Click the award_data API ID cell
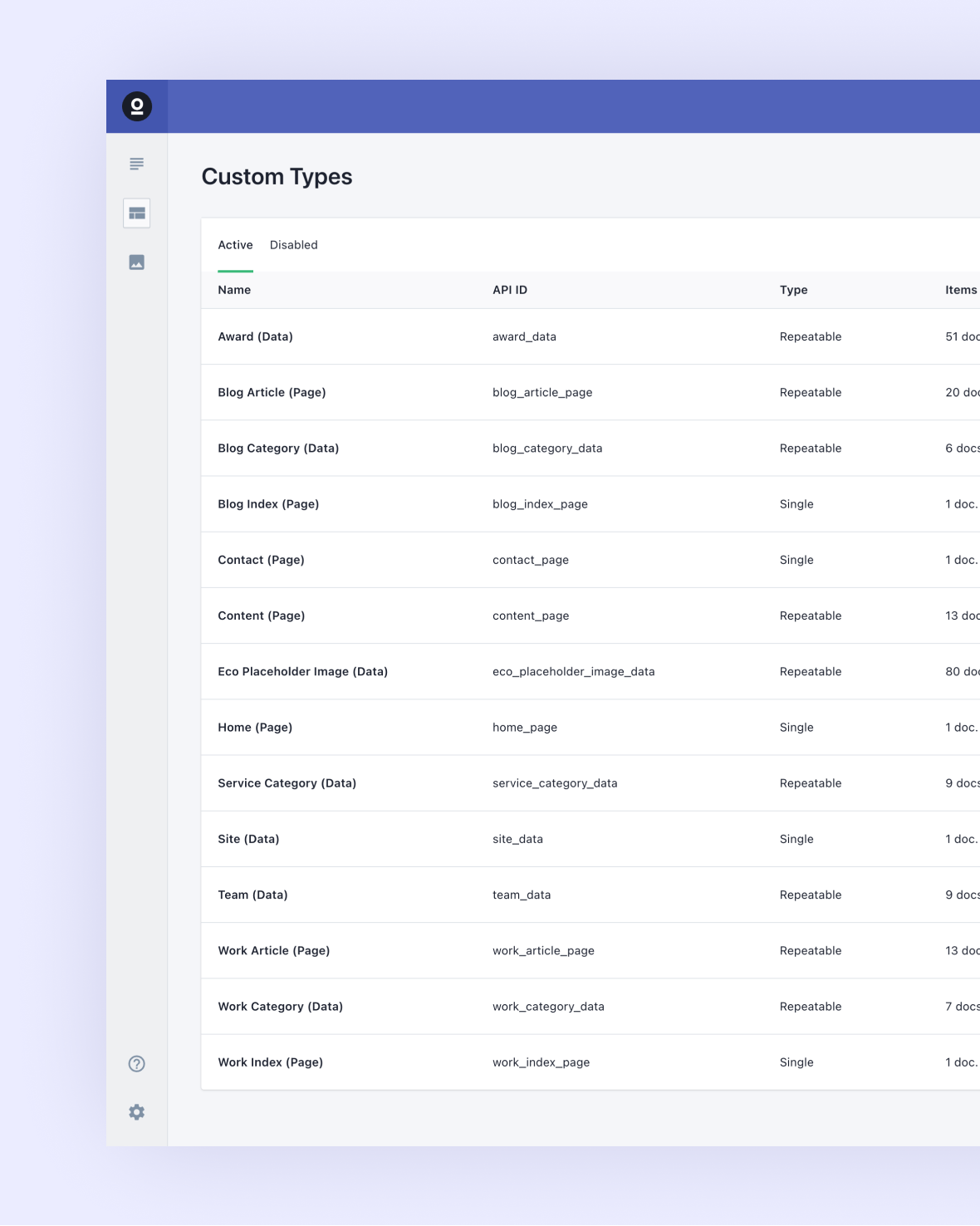Viewport: 980px width, 1226px height. click(x=524, y=336)
